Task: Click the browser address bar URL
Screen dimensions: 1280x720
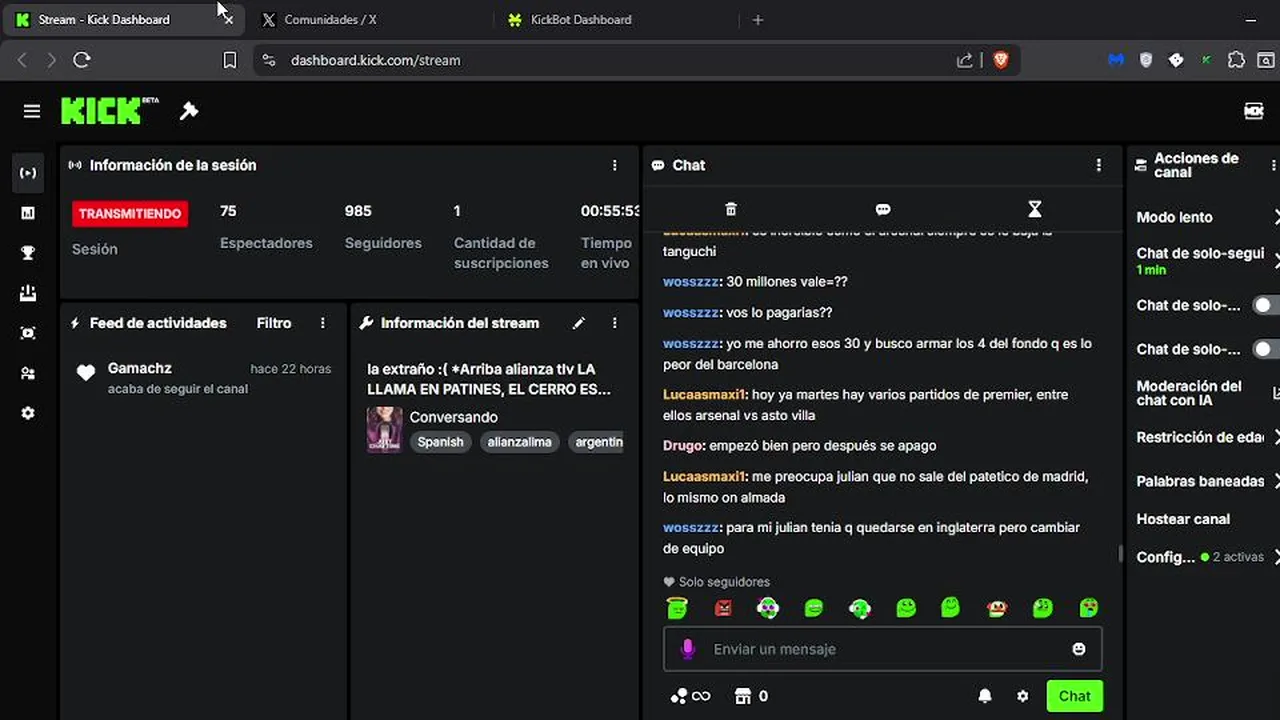Action: tap(375, 60)
